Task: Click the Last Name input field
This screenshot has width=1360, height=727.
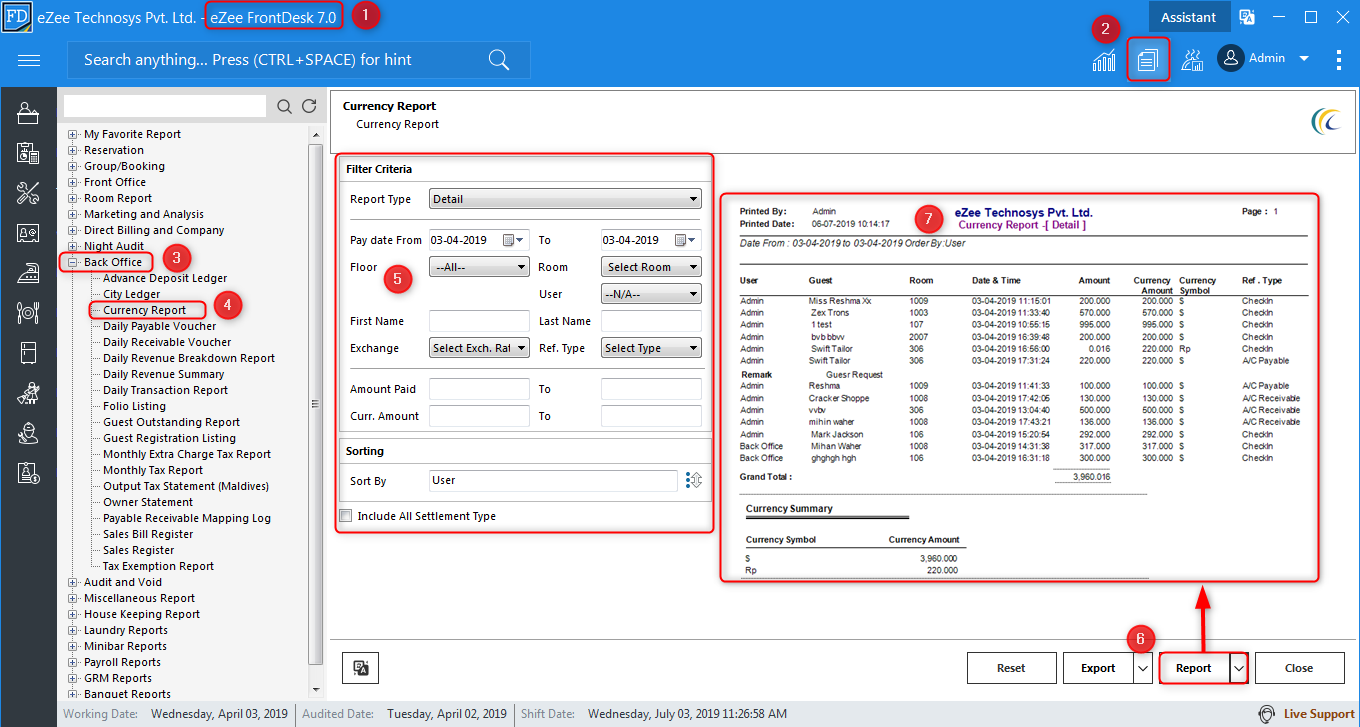Action: coord(651,321)
